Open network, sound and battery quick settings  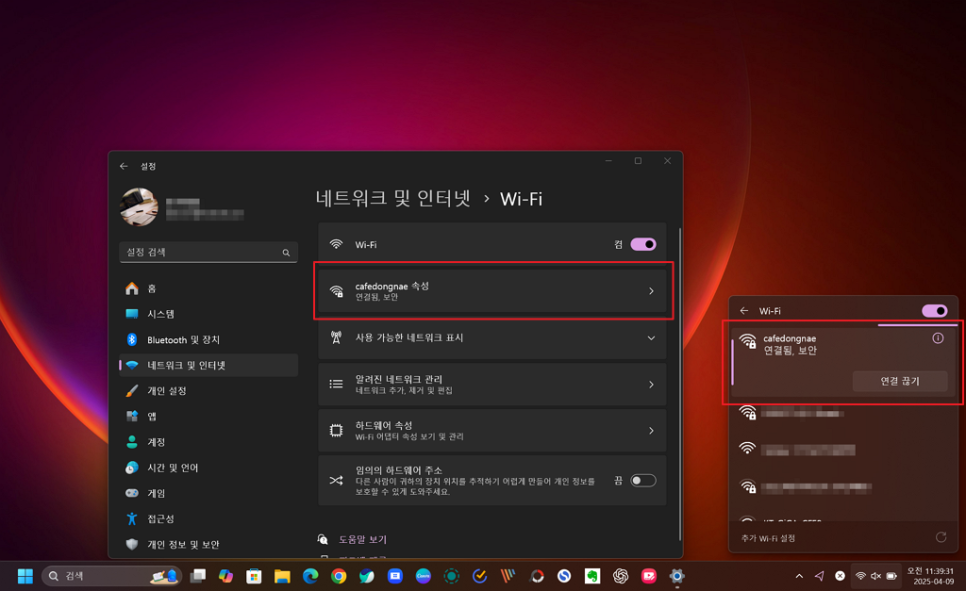876,576
